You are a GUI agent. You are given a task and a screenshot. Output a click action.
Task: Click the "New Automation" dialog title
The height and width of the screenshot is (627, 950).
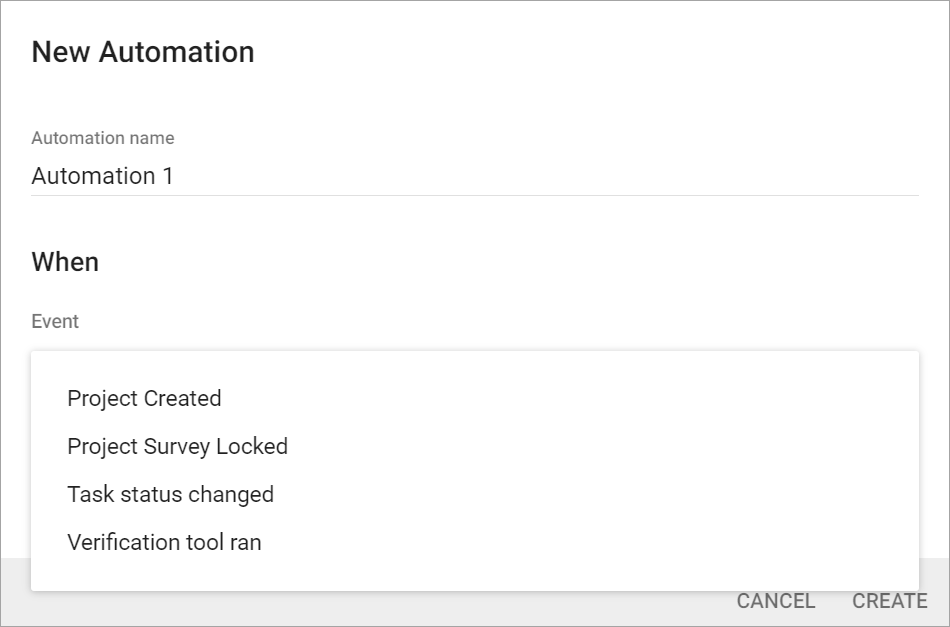tap(143, 52)
